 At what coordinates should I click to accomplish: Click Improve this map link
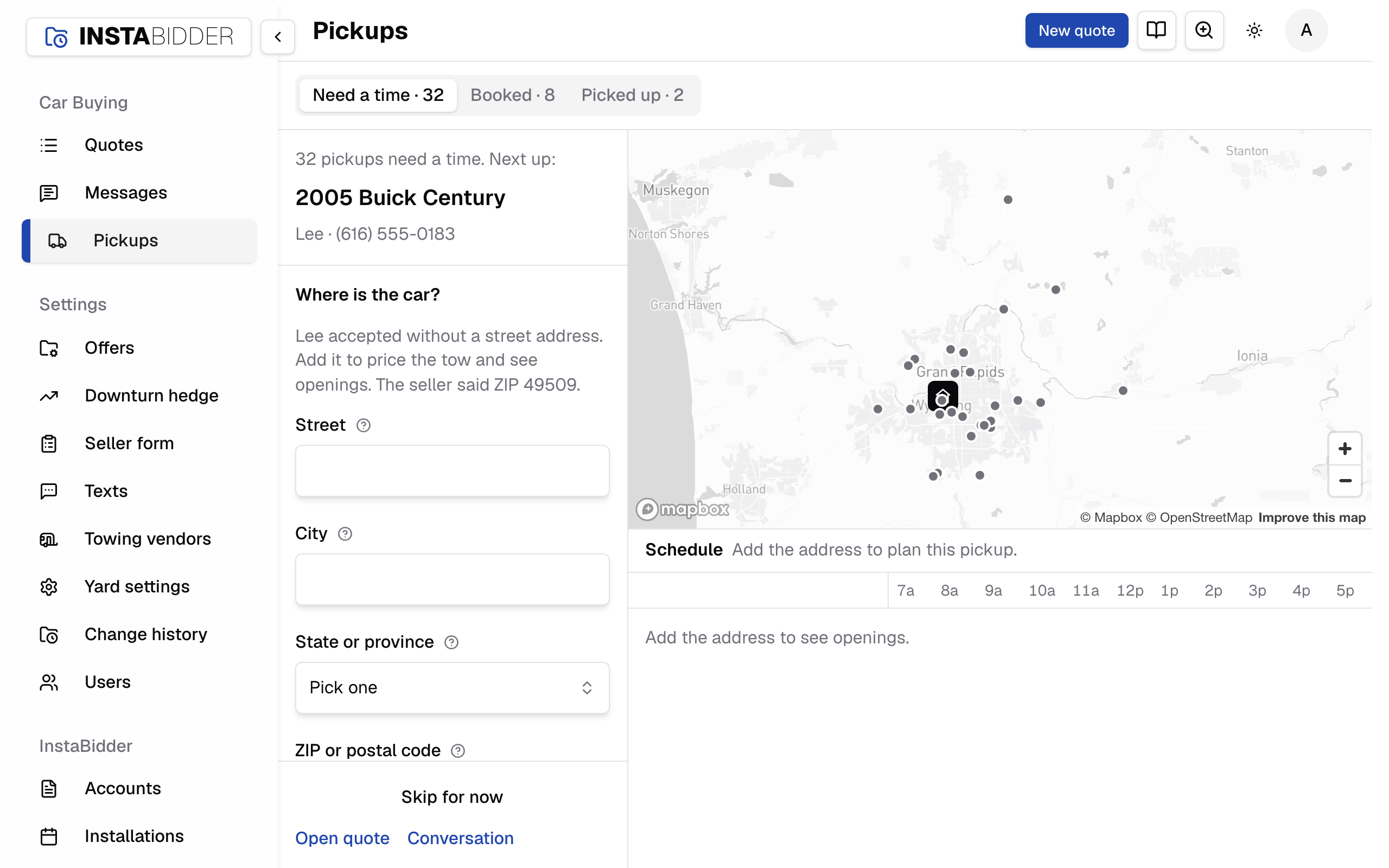click(1312, 518)
